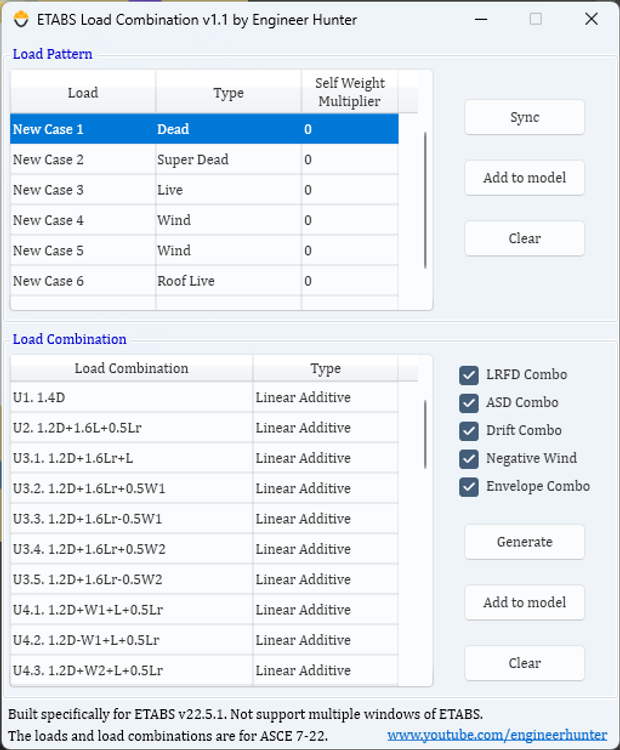
Task: Uncheck the Negative Wind checkbox
Action: pos(469,459)
